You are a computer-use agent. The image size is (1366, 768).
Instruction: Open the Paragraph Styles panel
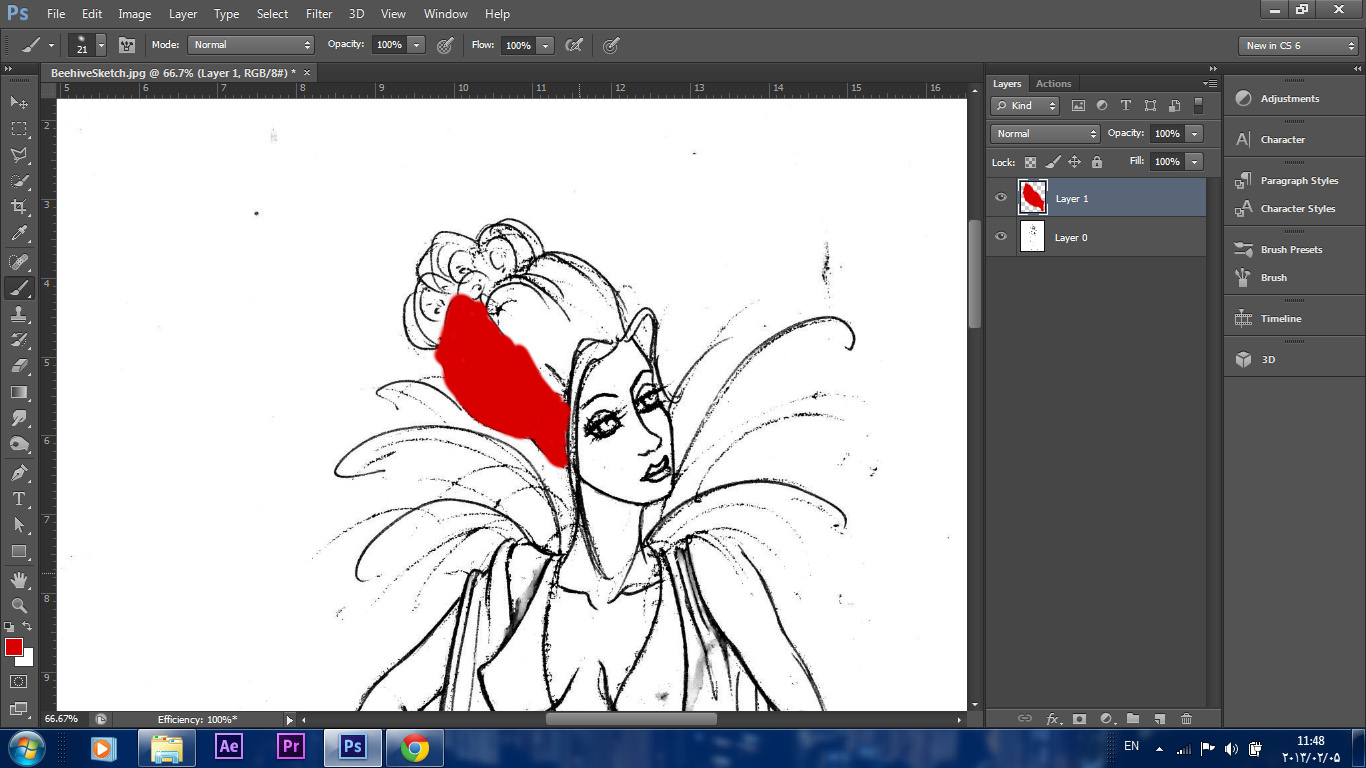1299,180
